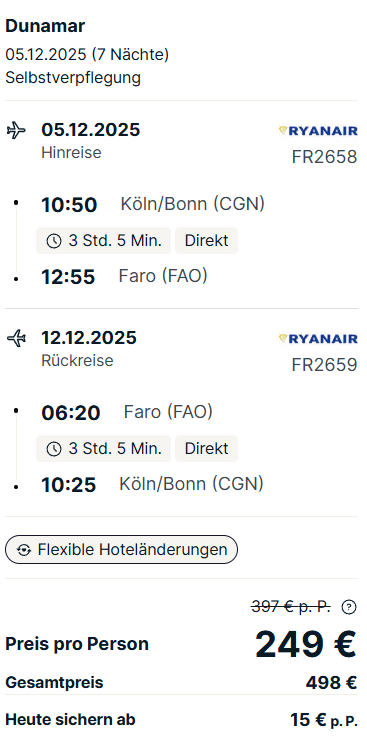Image resolution: width=367 pixels, height=744 pixels.
Task: Click the 249 € price per person
Action: click(x=306, y=644)
